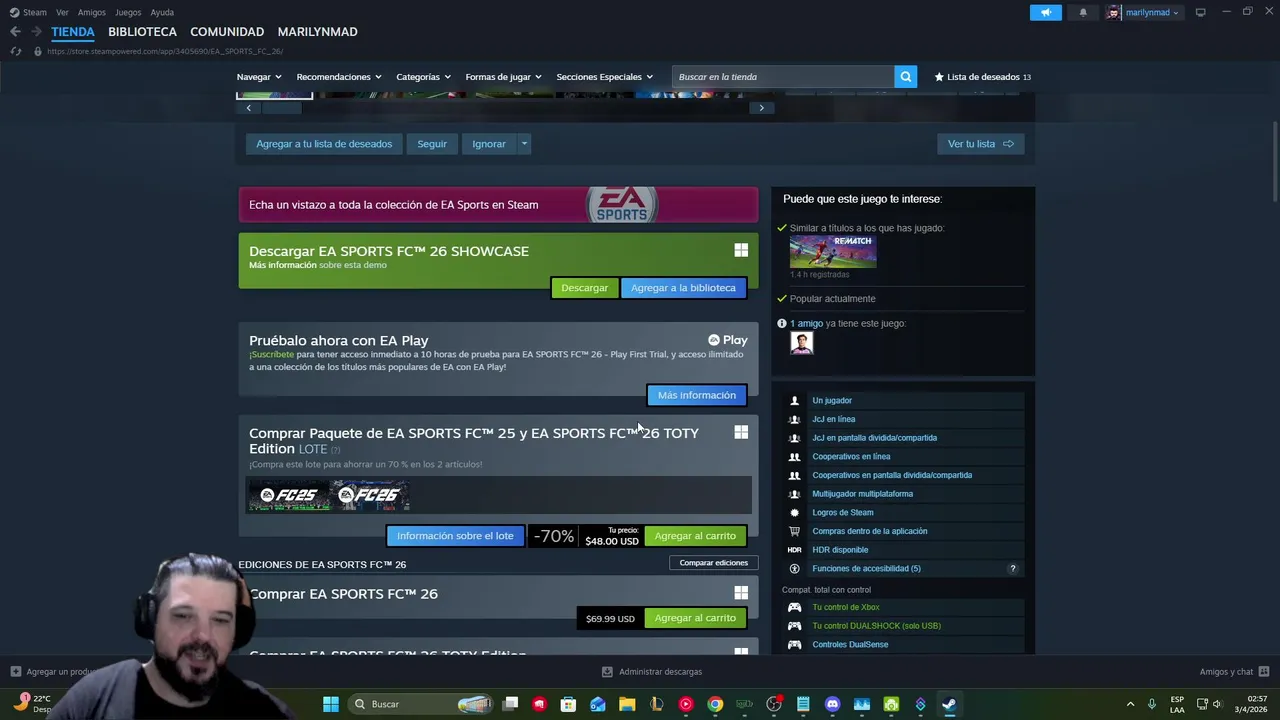
Task: Click the Buscar en la tienda search field
Action: point(783,76)
